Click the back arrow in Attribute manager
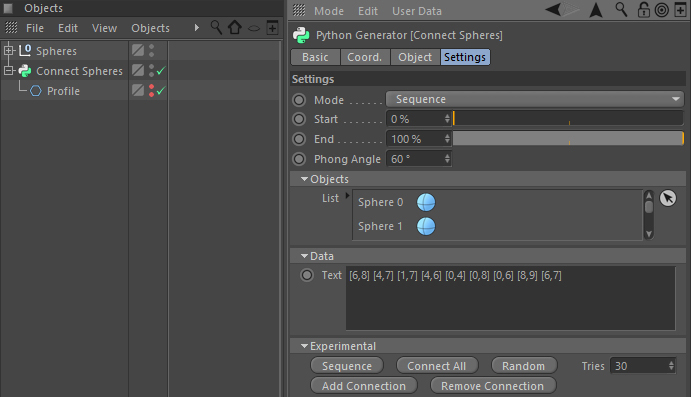Viewport: 691px width, 397px height. click(x=553, y=9)
